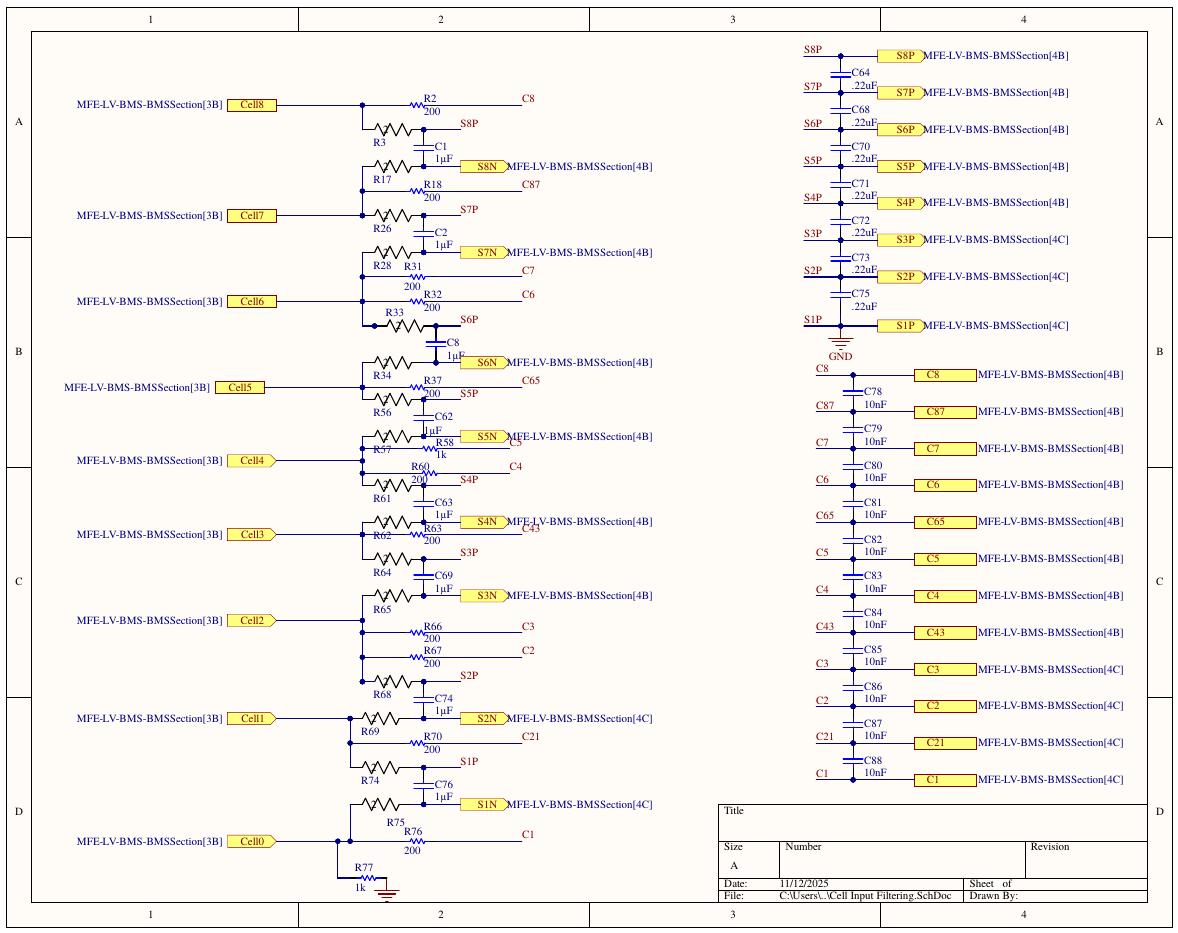
Task: Select the R58 1k resistor
Action: tap(429, 449)
